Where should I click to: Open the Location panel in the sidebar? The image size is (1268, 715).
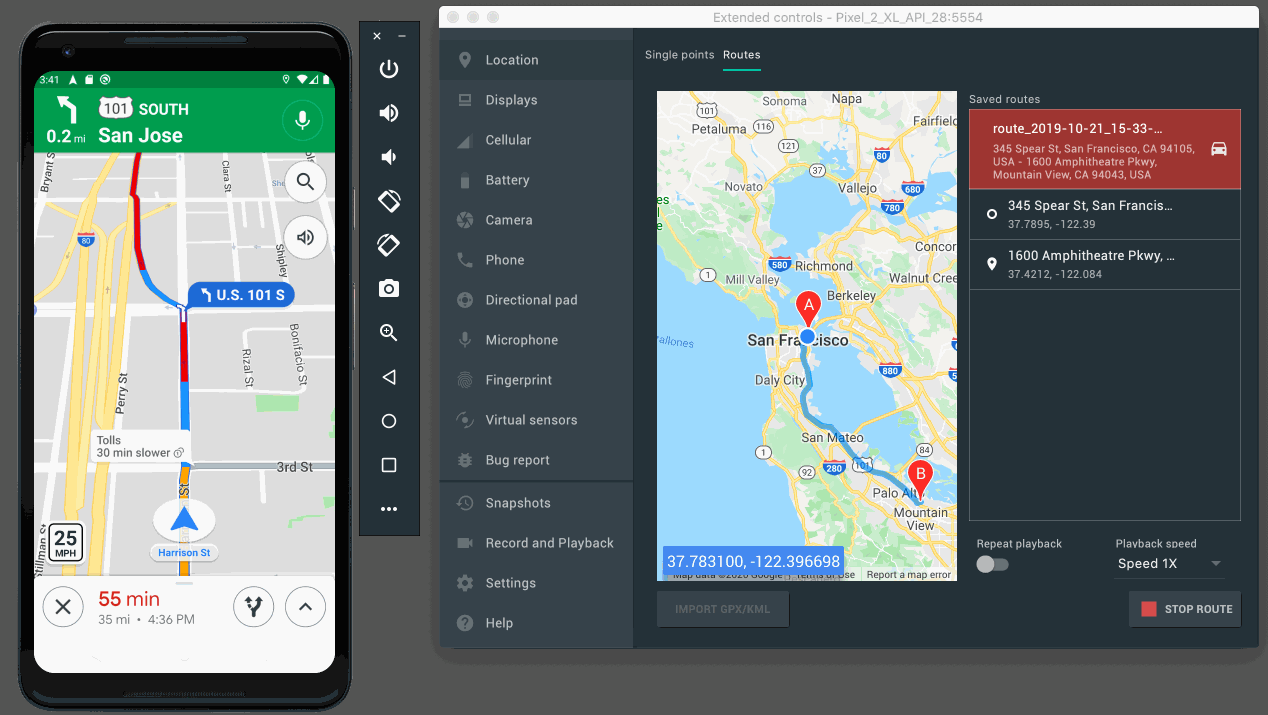[x=510, y=59]
